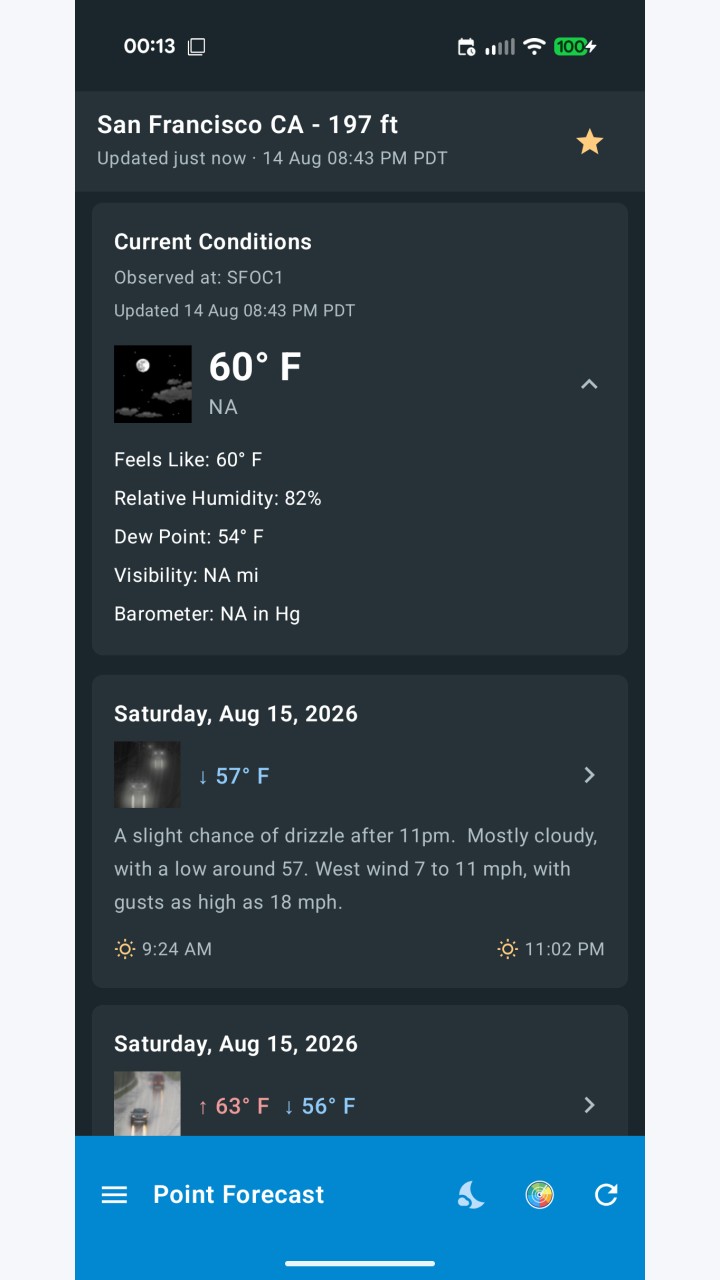720x1280 pixels.
Task: Collapse the Current Conditions details
Action: 589,384
